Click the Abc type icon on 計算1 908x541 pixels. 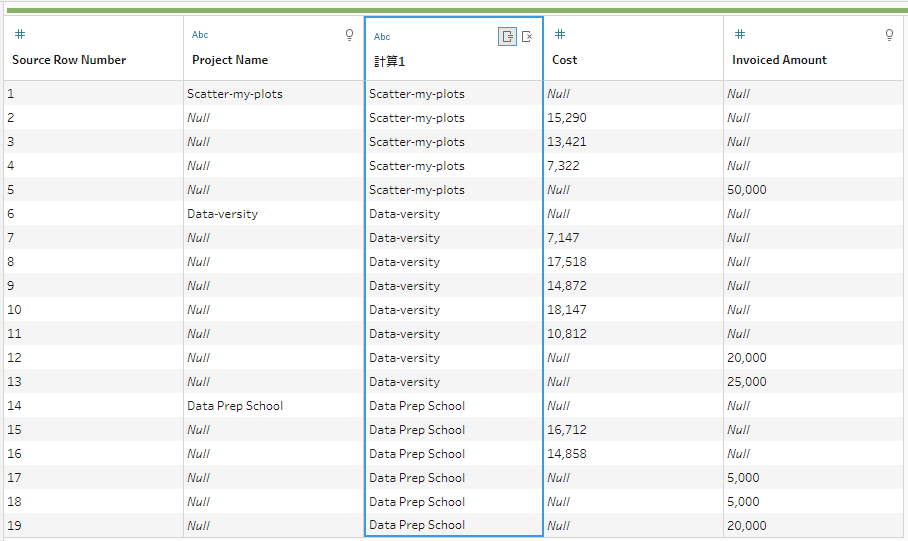tap(382, 37)
